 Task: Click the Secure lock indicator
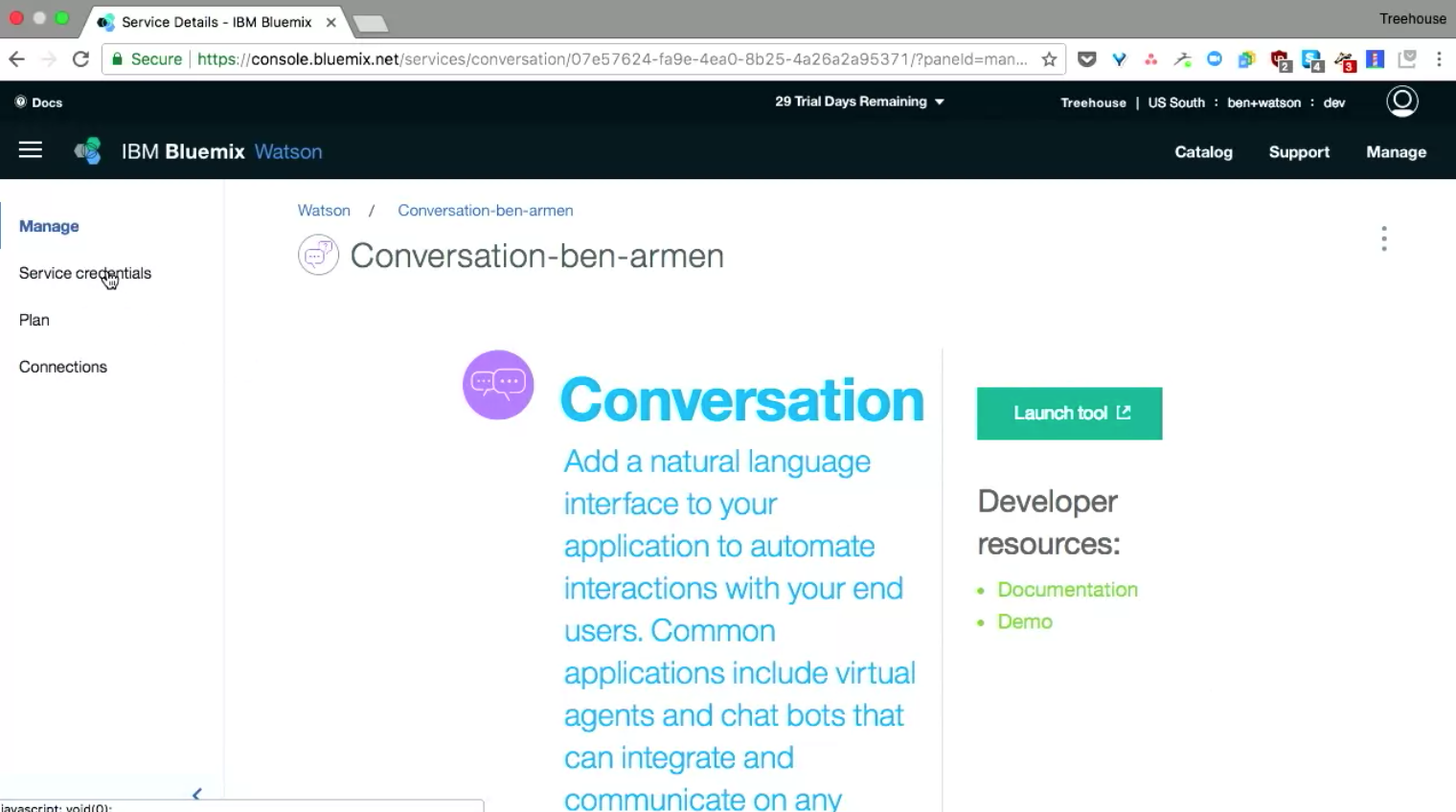pos(147,59)
